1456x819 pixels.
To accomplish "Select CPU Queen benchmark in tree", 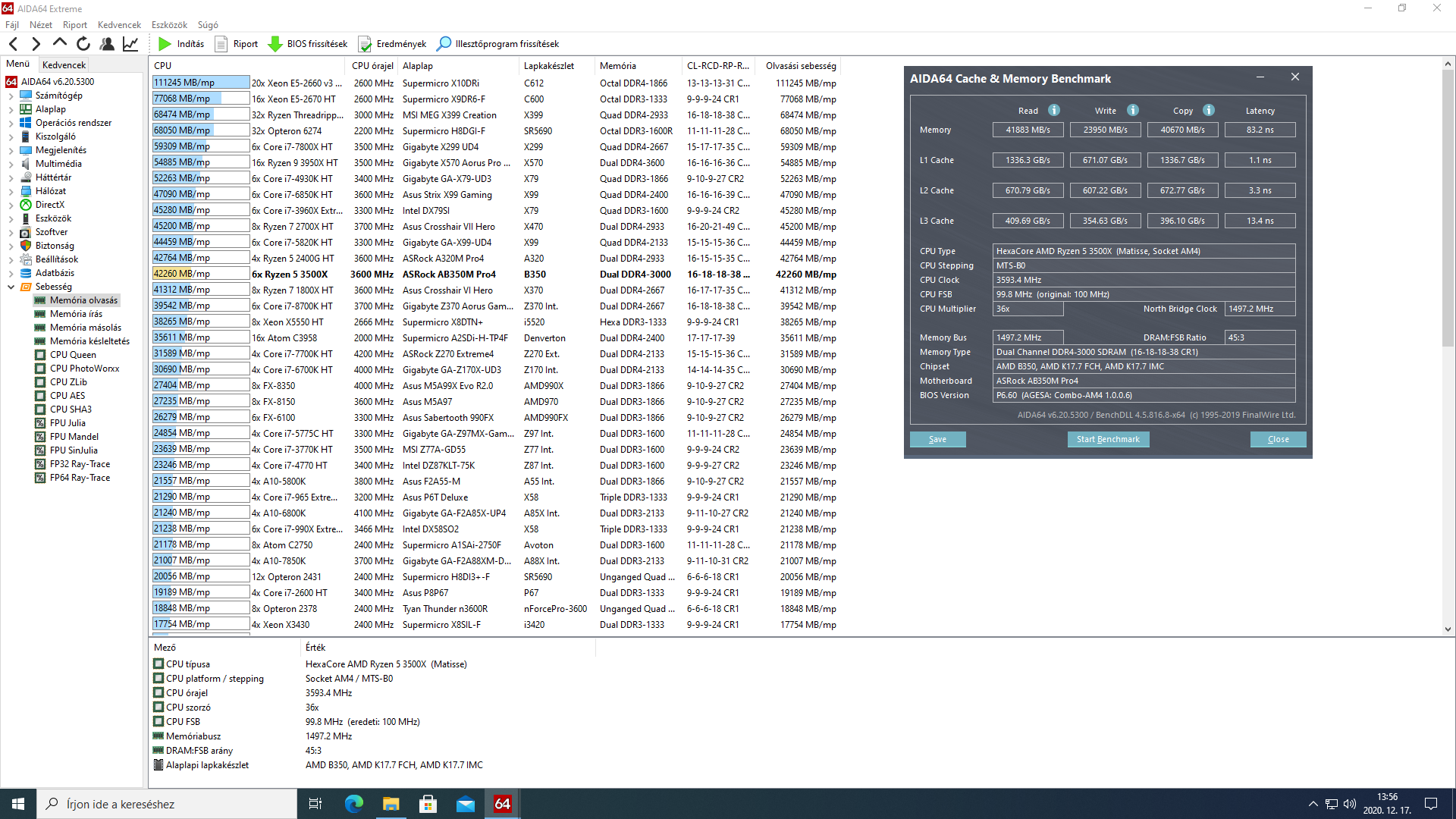I will (x=73, y=355).
